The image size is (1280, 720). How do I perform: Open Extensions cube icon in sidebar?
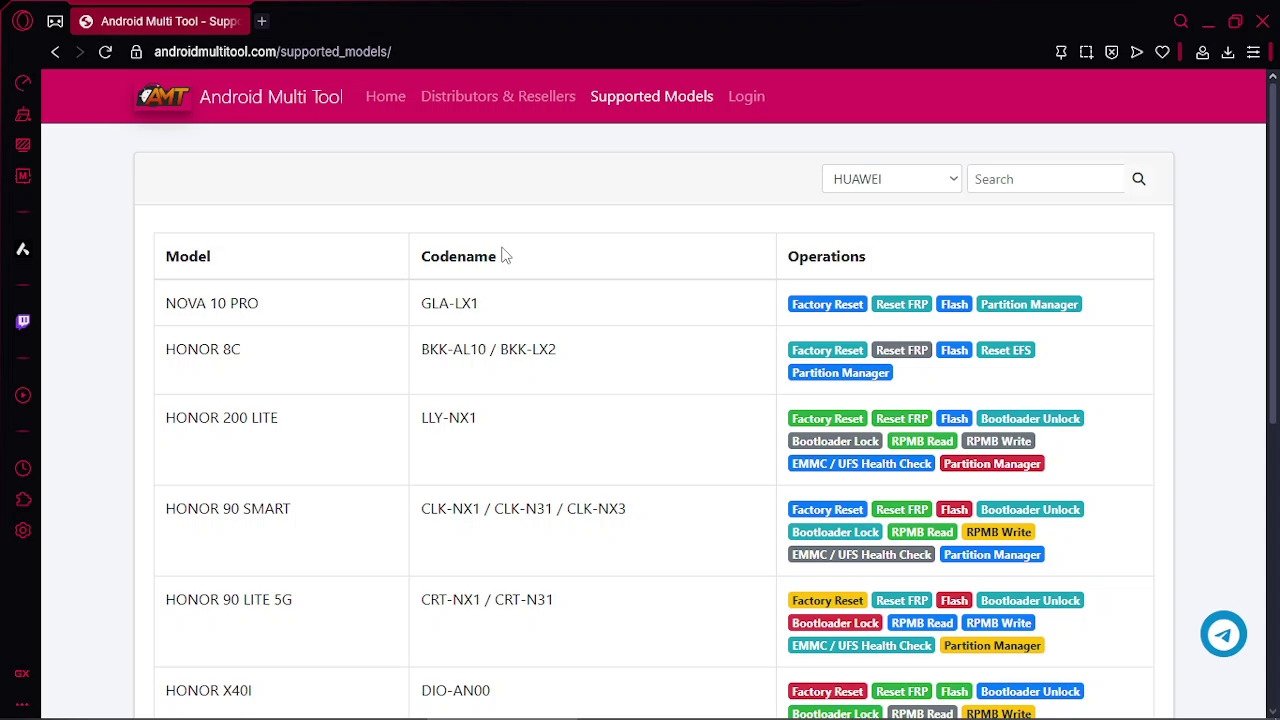22,499
